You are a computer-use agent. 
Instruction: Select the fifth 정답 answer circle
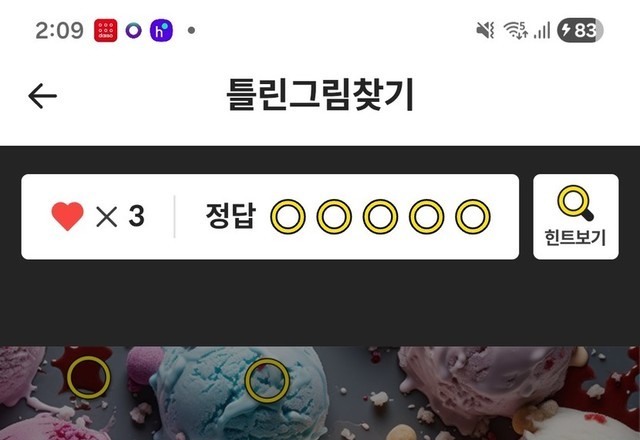(x=473, y=217)
